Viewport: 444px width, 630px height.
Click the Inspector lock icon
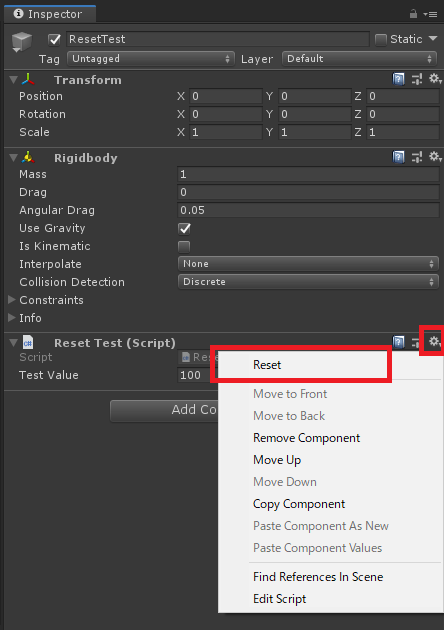click(413, 14)
